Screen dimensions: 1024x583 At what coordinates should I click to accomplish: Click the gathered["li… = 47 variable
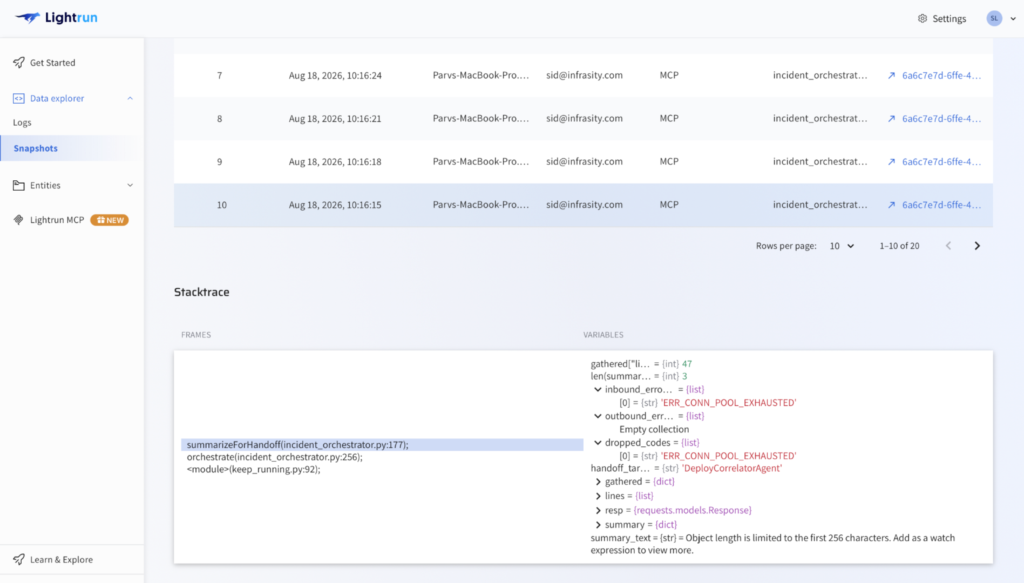pos(641,364)
